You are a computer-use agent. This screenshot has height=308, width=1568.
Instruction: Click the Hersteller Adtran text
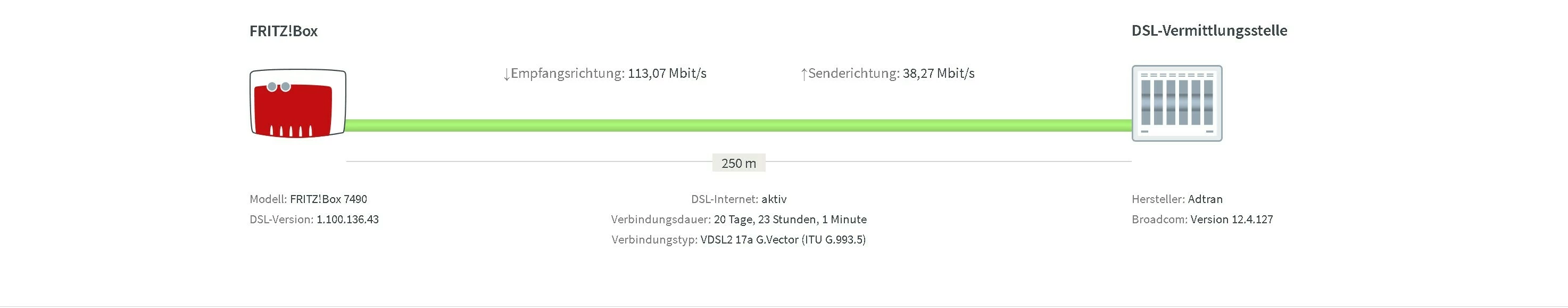coord(1177,199)
